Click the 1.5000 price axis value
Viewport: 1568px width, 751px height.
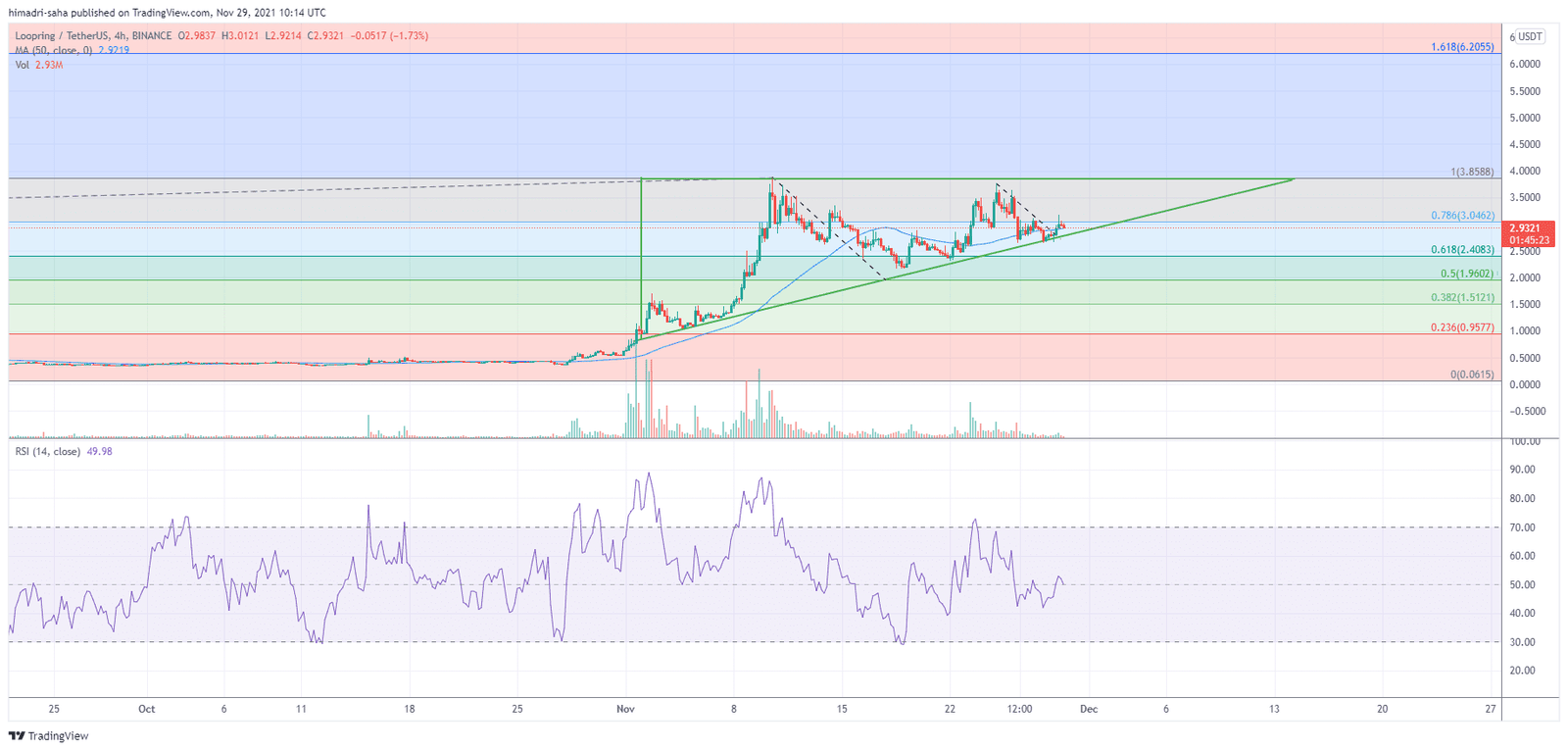[x=1525, y=305]
